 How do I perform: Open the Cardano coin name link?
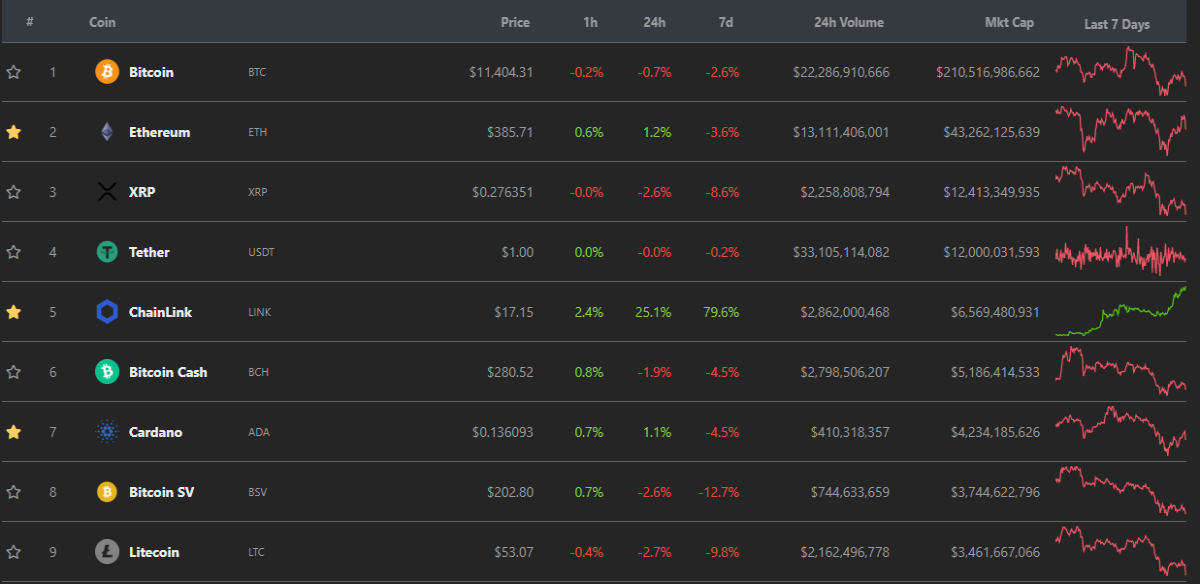pyautogui.click(x=155, y=432)
